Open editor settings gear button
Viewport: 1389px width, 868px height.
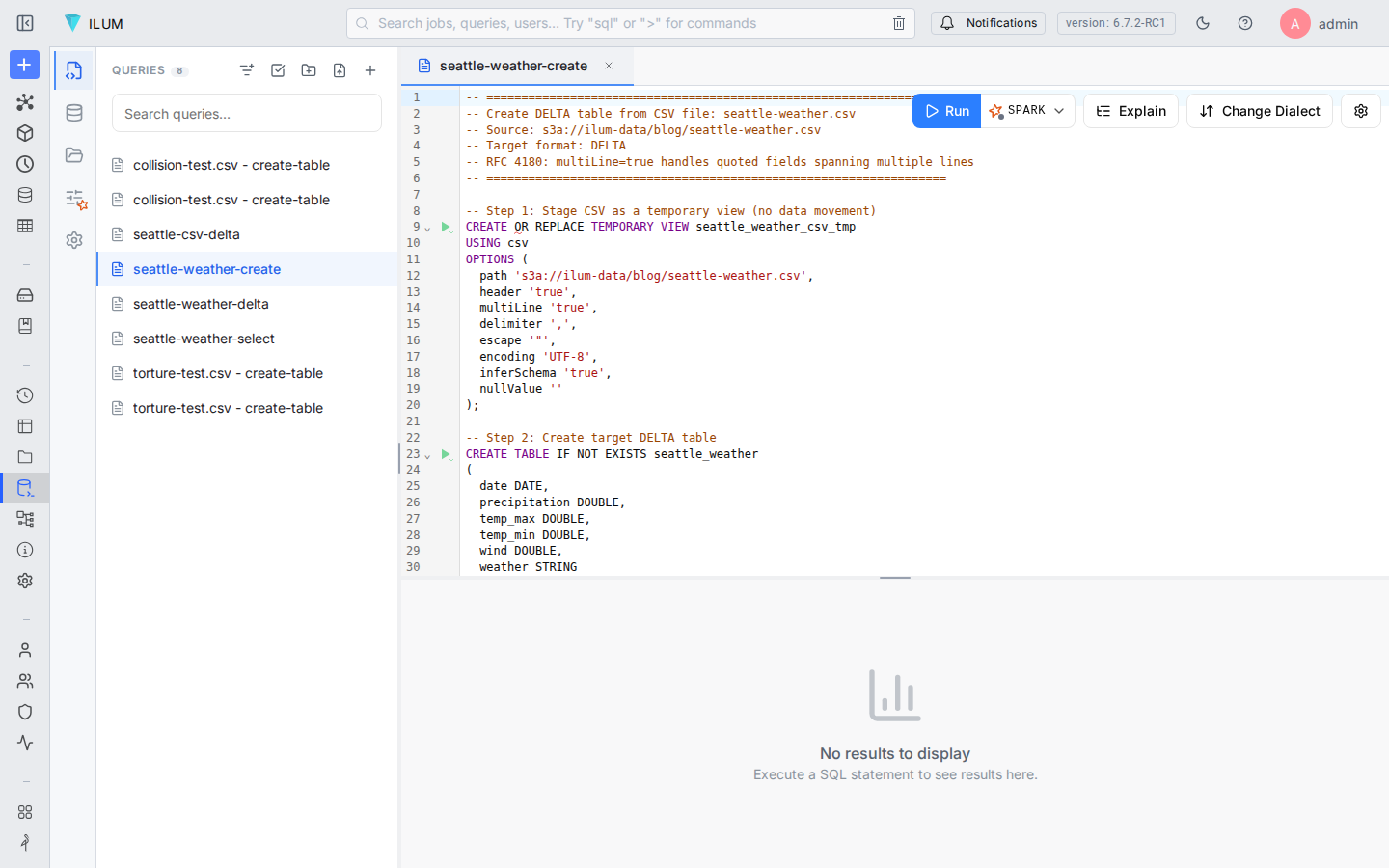[x=1361, y=111]
